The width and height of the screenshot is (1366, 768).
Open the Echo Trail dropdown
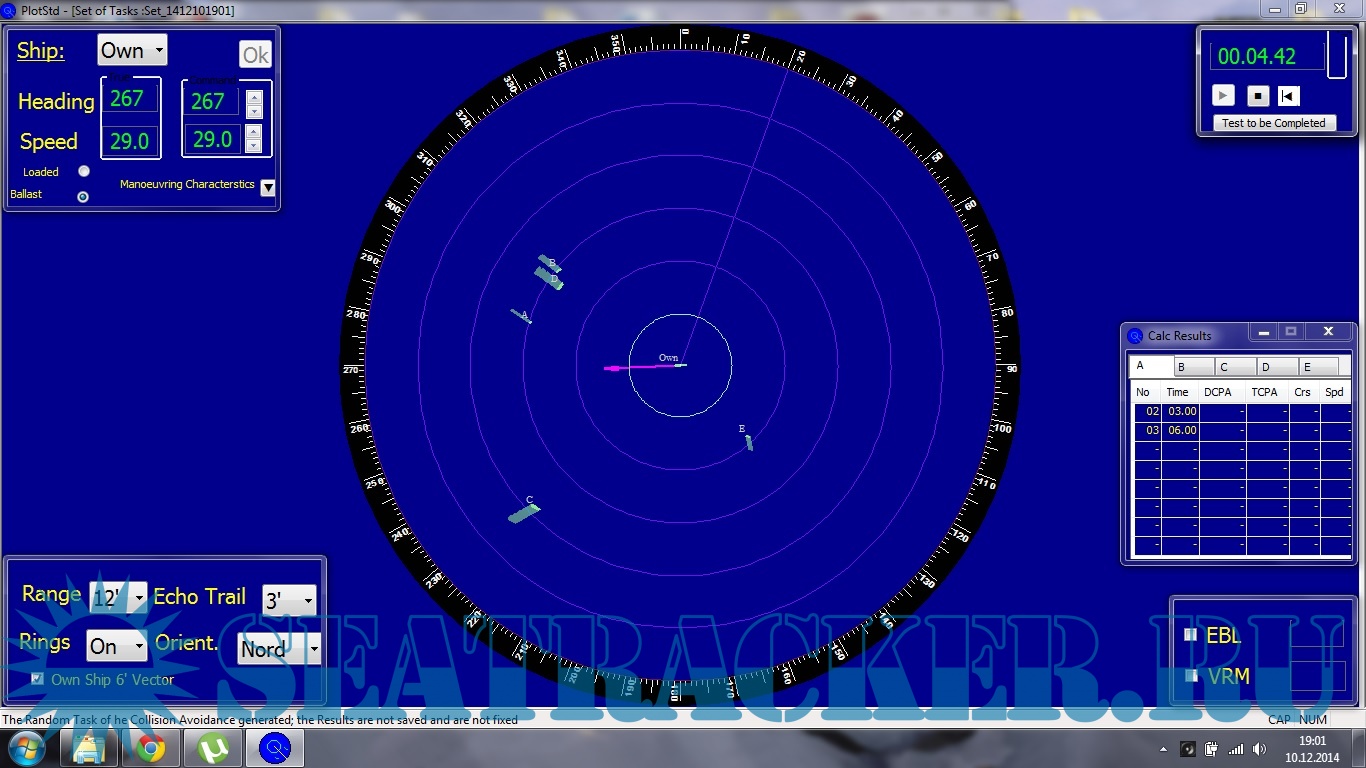coord(289,600)
